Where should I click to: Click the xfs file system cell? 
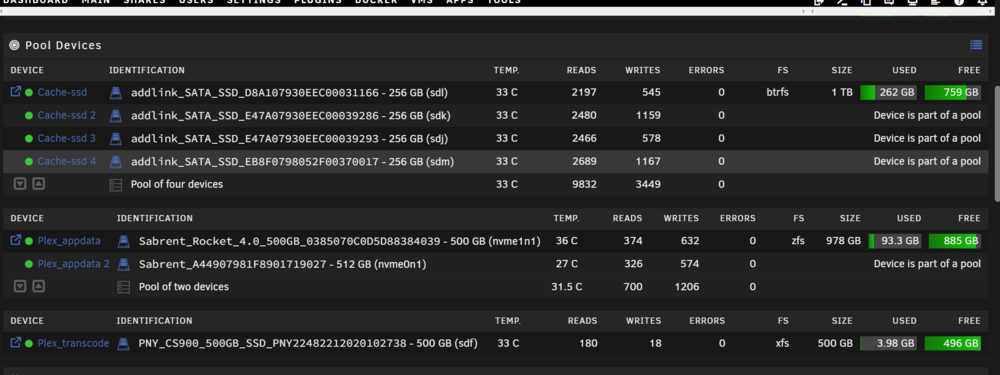point(782,344)
